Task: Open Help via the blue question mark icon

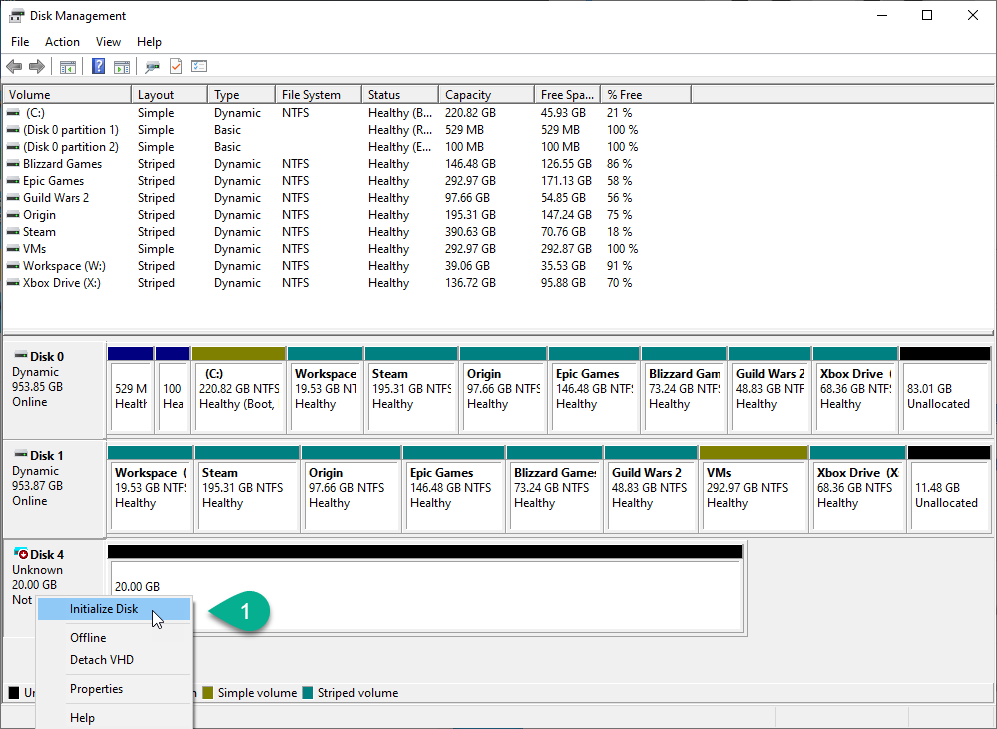Action: (x=98, y=67)
